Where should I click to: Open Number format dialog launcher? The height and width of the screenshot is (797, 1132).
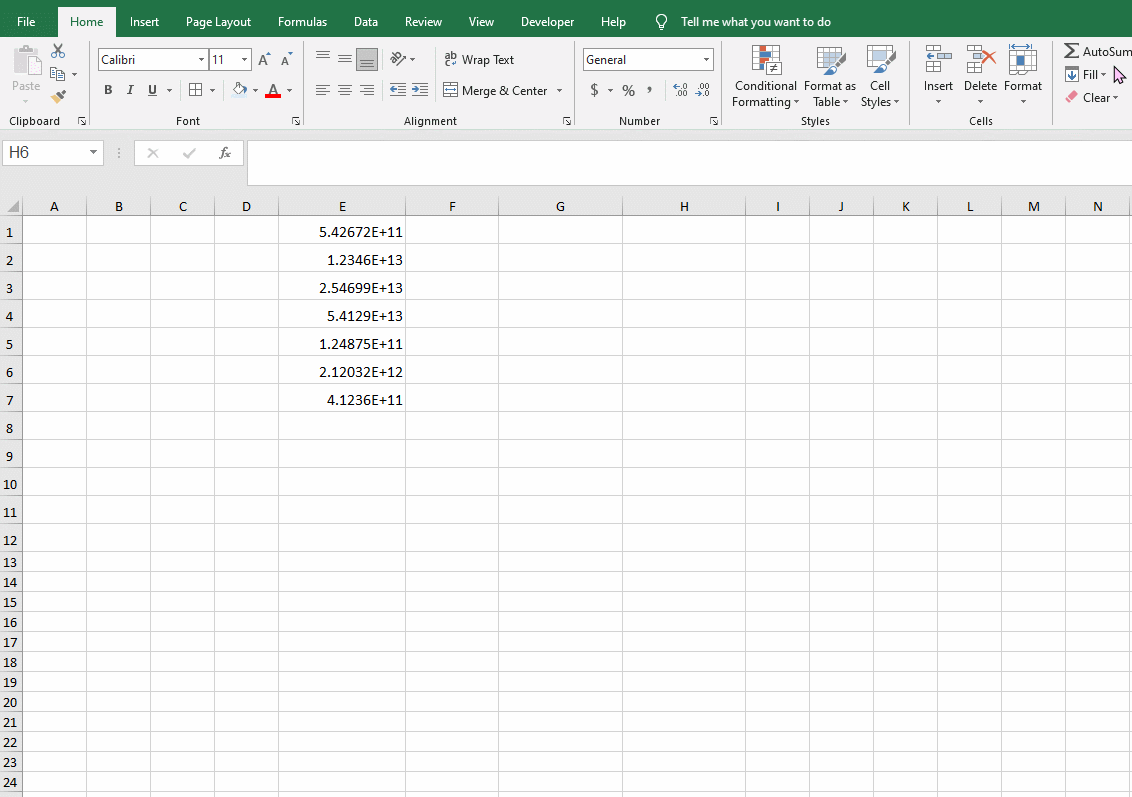[x=713, y=121]
